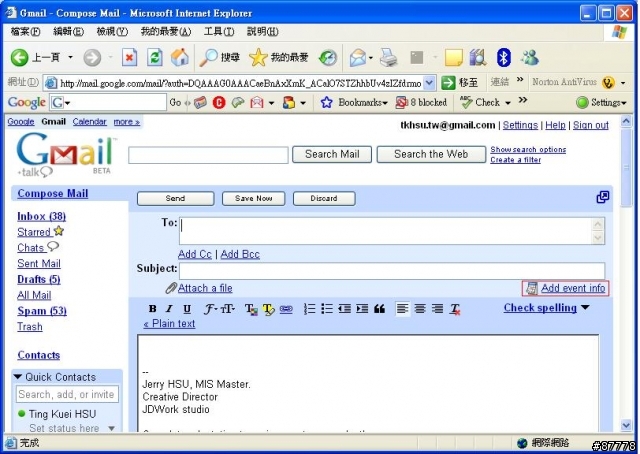Image resolution: width=640 pixels, height=454 pixels.
Task: Open IE Search magnifier button
Action: pos(220,58)
